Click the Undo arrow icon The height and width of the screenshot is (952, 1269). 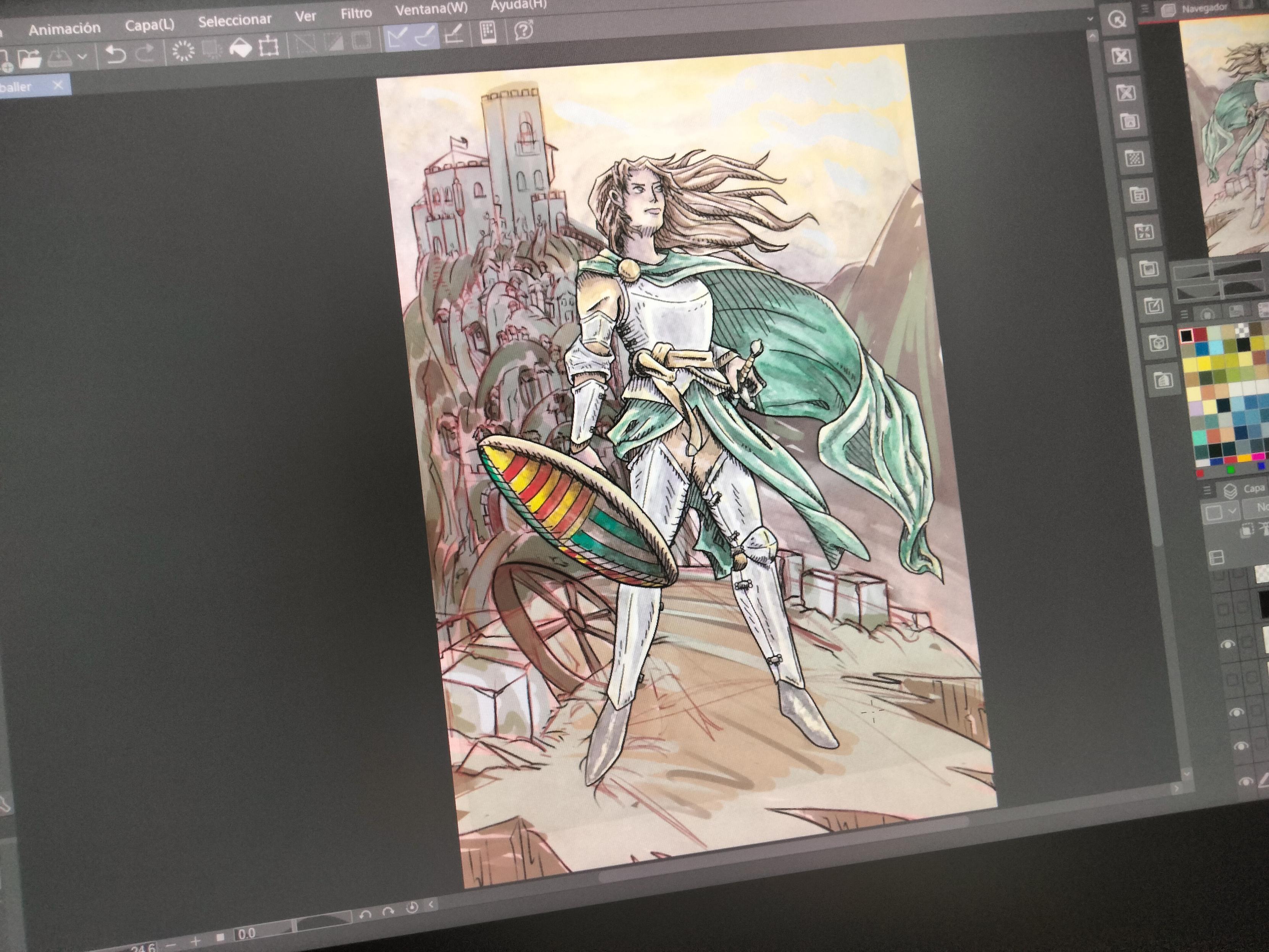116,55
